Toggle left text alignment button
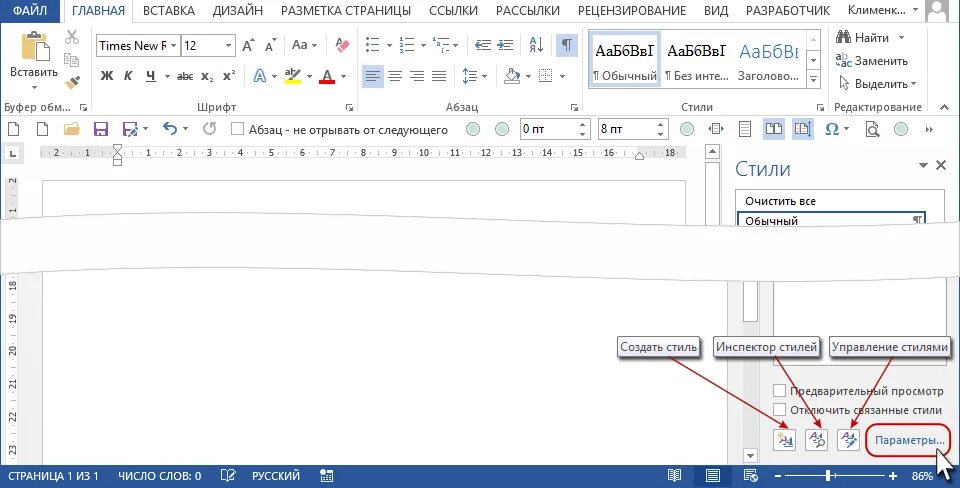Viewport: 960px width, 488px height. (373, 77)
